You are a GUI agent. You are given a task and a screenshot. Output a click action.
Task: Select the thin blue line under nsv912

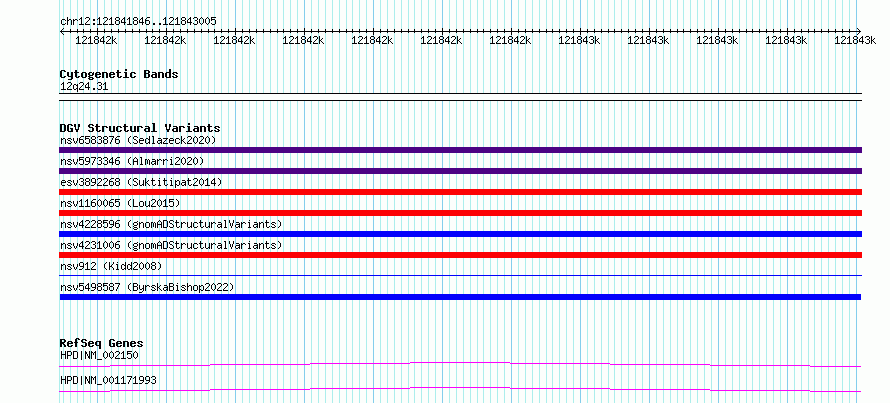point(460,275)
